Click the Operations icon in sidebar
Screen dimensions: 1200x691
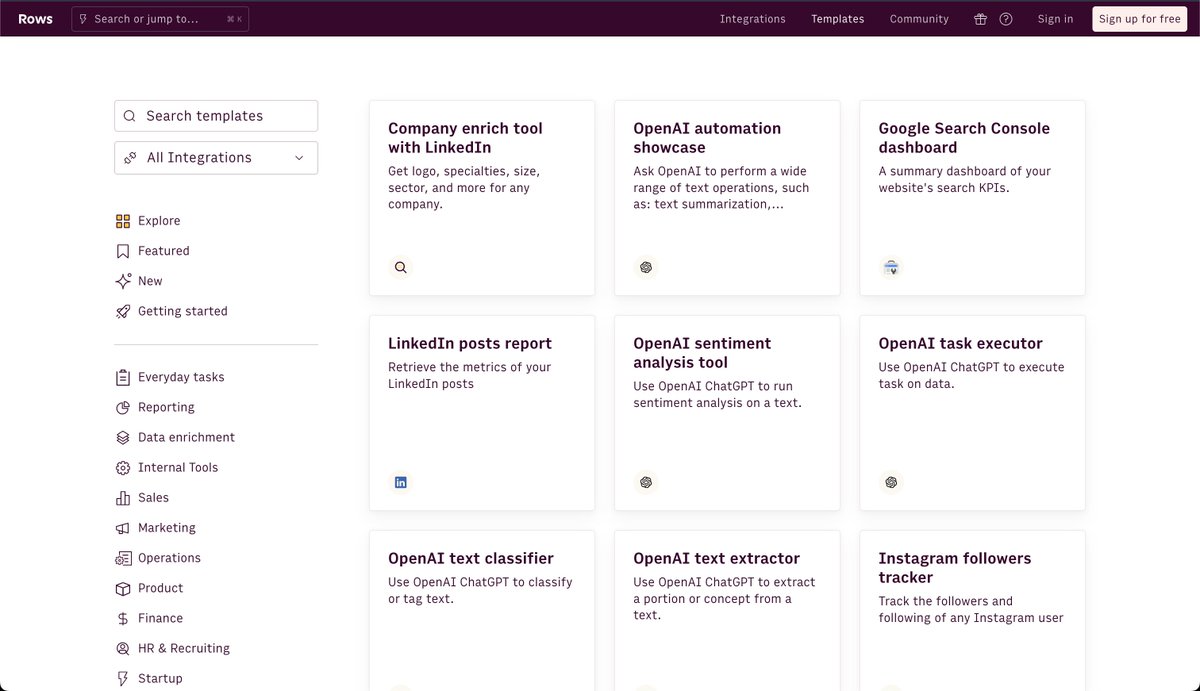(123, 558)
